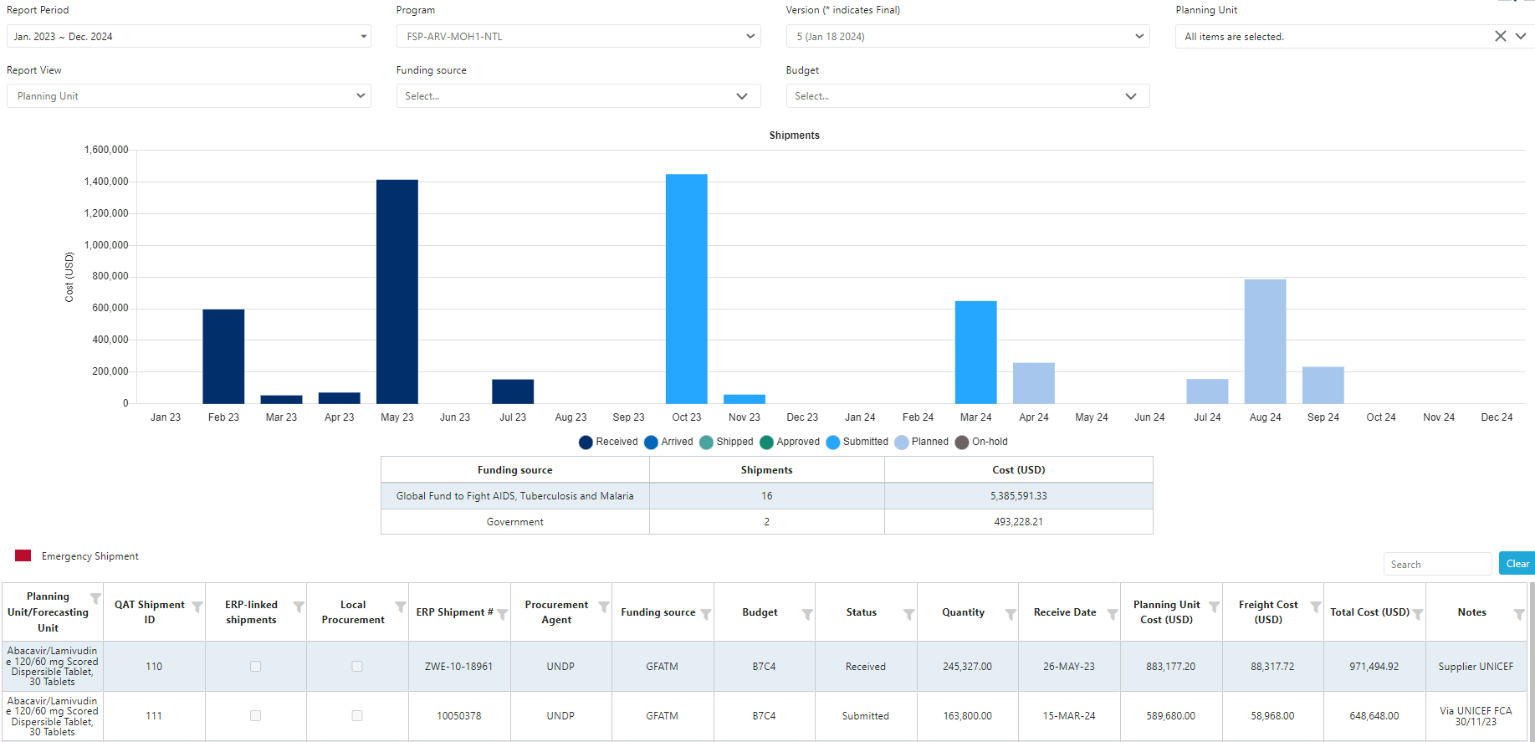Viewport: 1535px width, 742px height.
Task: Toggle Submitted series in chart legend
Action: (857, 442)
